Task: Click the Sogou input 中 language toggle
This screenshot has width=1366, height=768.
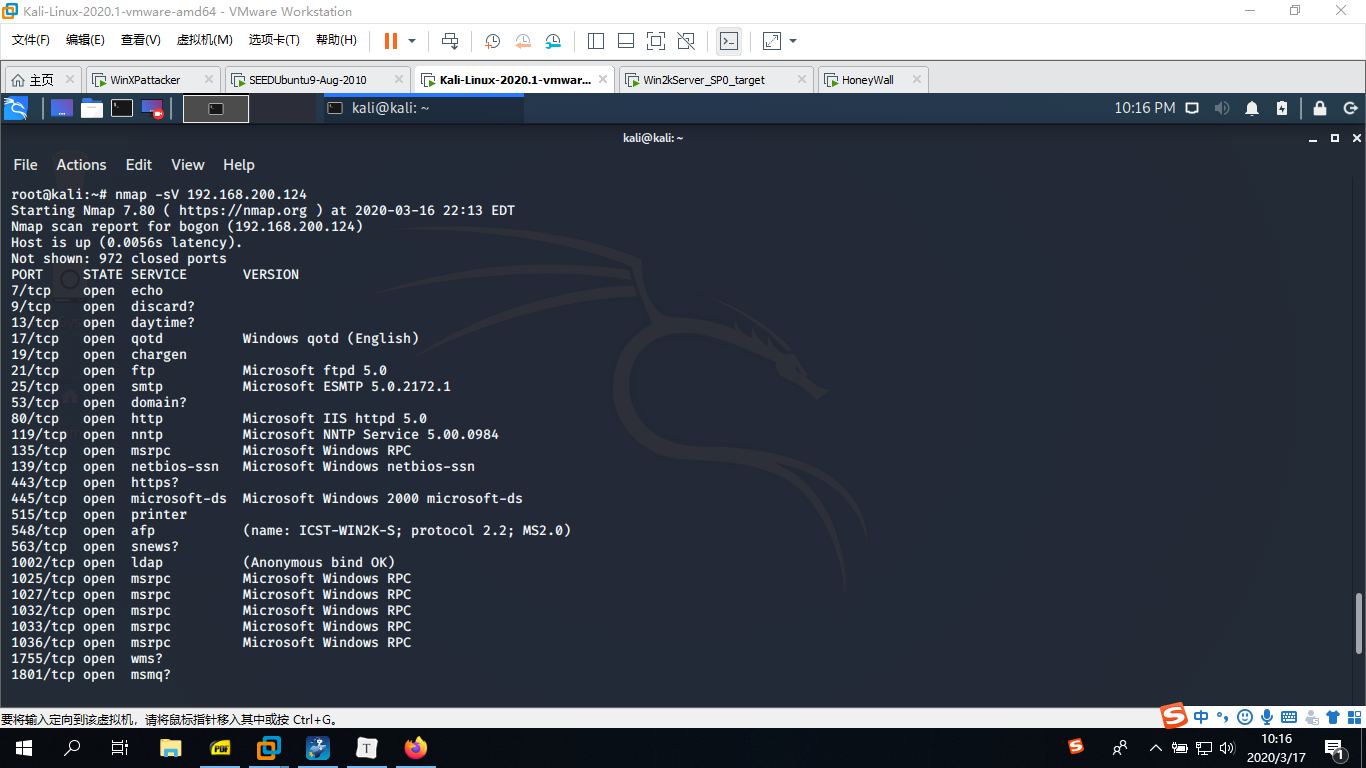Action: coord(1201,717)
